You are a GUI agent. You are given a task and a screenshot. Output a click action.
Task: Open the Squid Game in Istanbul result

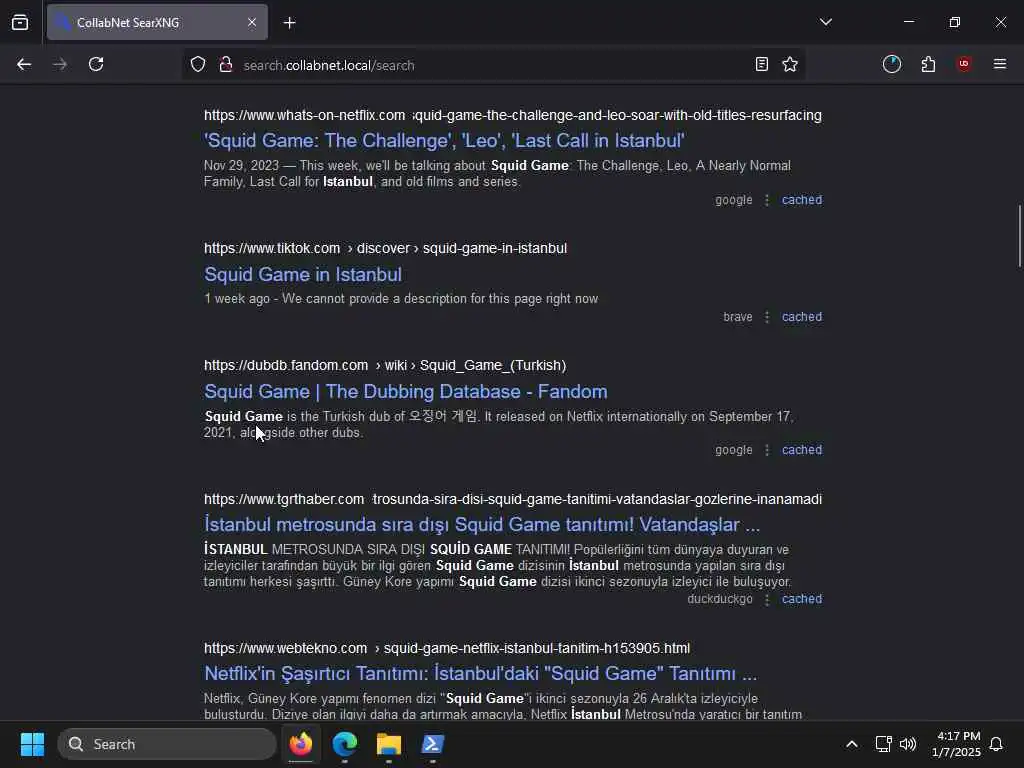(303, 274)
